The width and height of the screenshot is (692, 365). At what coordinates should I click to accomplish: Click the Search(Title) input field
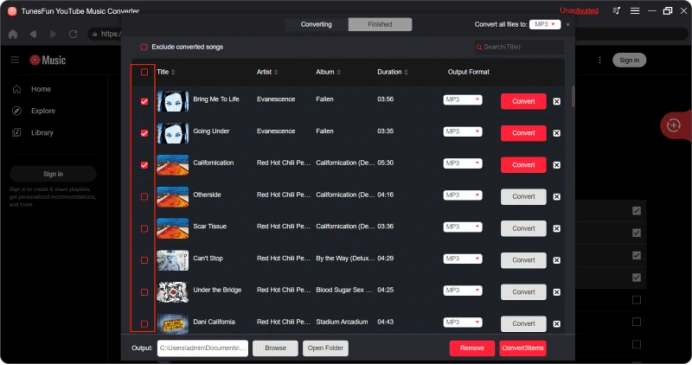pyautogui.click(x=519, y=47)
